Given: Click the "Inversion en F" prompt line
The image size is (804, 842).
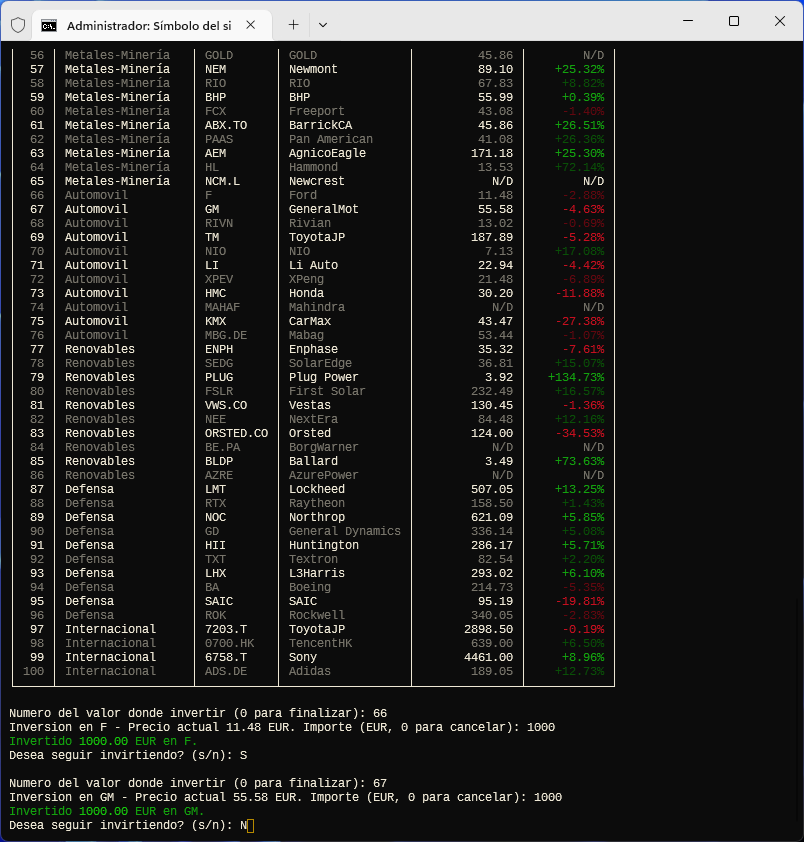Looking at the screenshot, I should (x=281, y=727).
